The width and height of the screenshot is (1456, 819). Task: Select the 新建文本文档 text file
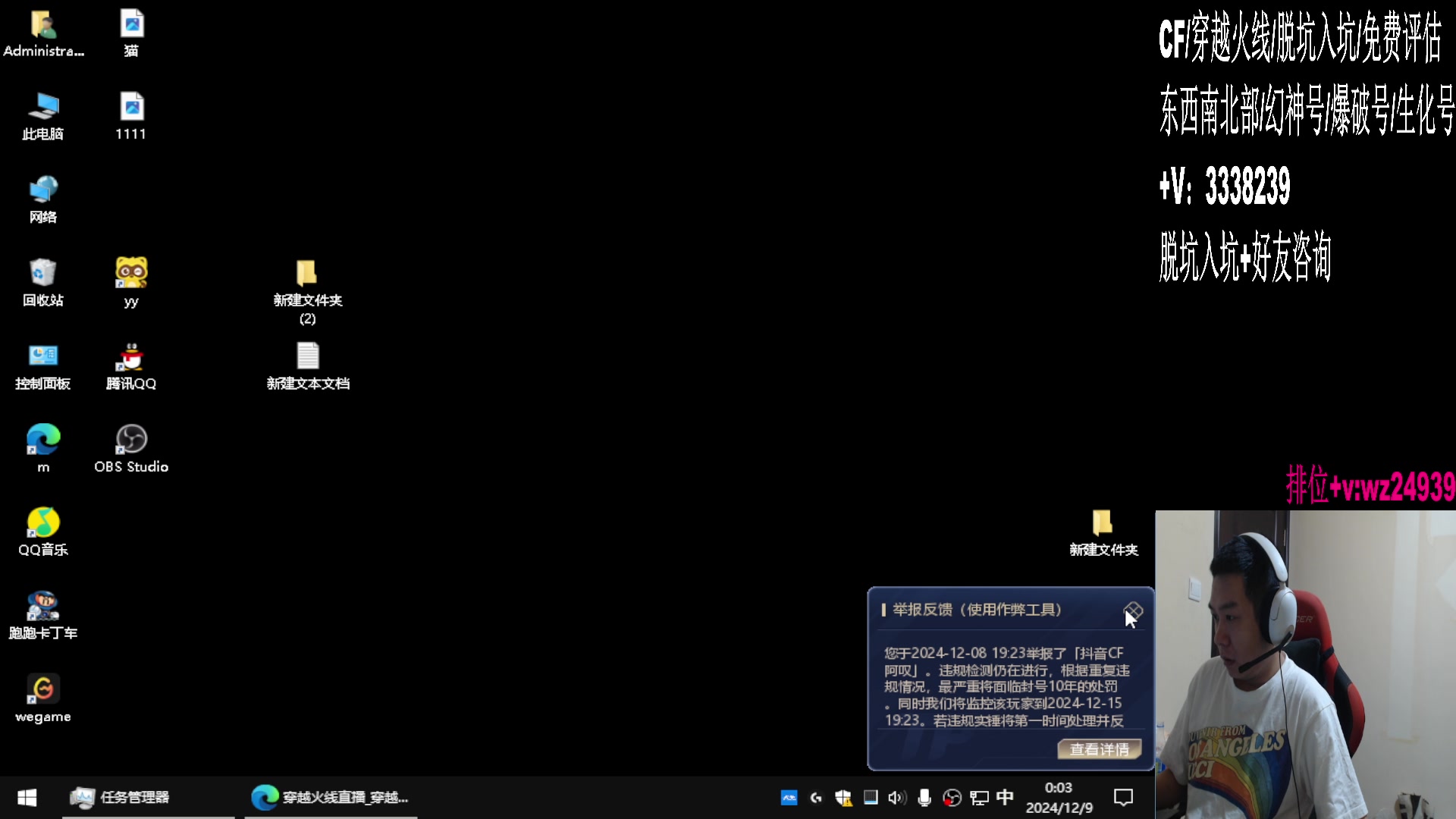pyautogui.click(x=308, y=366)
